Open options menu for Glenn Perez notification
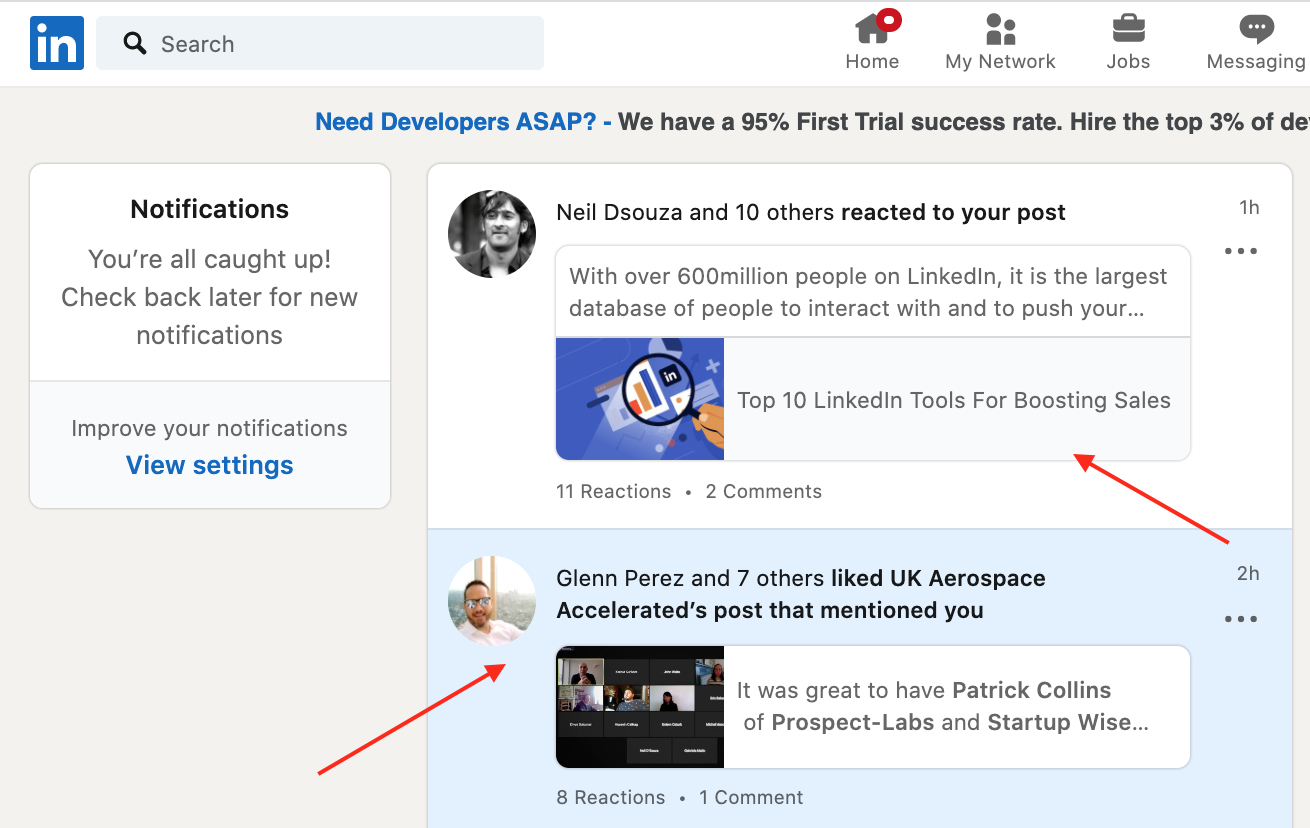Image resolution: width=1310 pixels, height=828 pixels. pyautogui.click(x=1241, y=619)
